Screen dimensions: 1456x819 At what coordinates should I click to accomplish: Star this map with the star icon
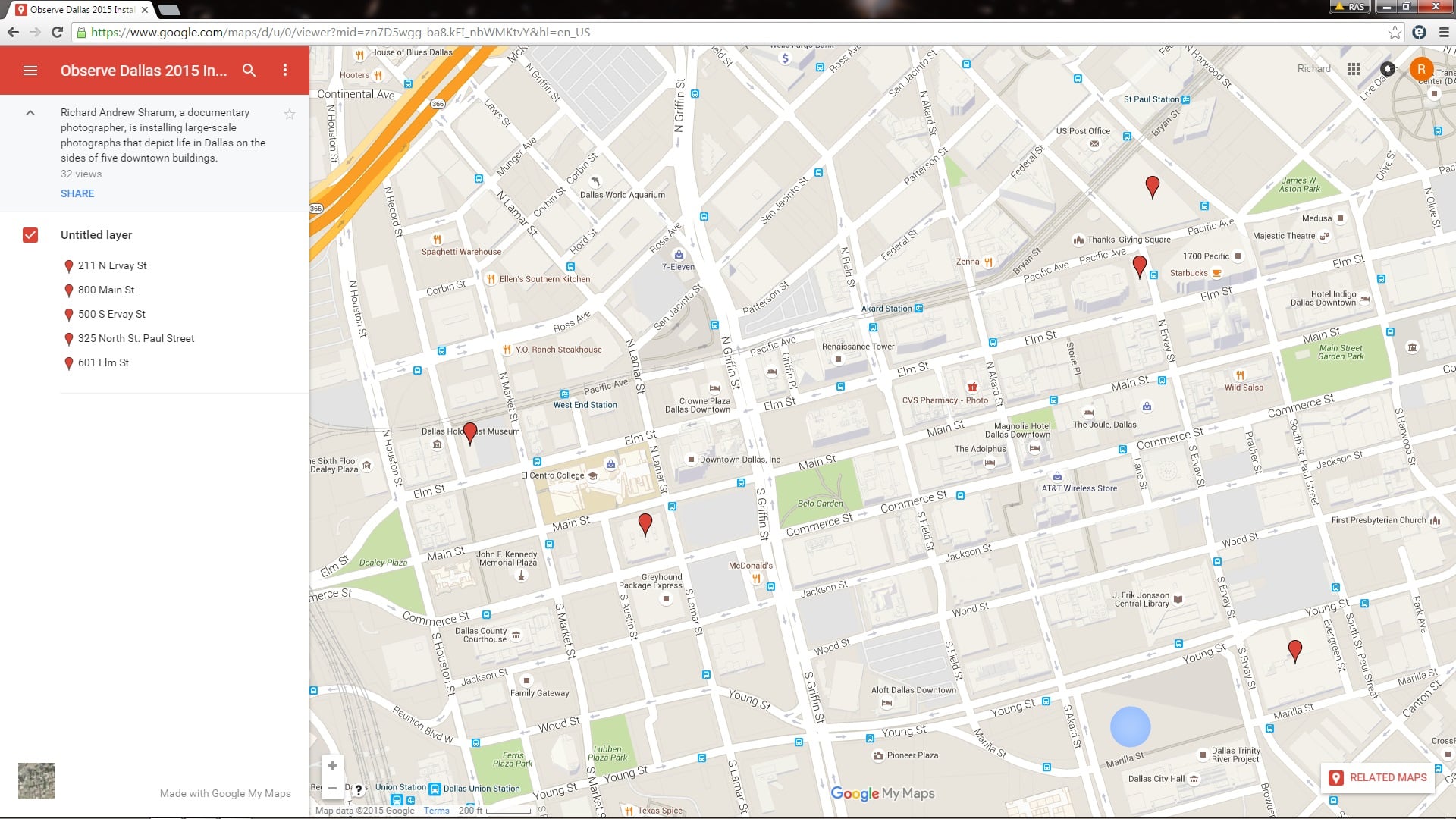point(289,115)
